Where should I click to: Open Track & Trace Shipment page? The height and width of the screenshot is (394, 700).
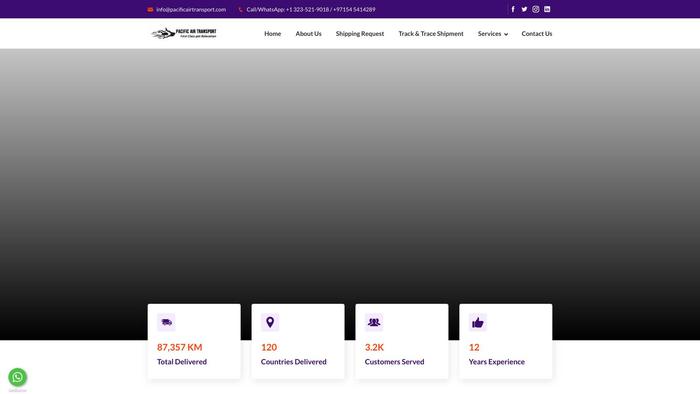(431, 33)
